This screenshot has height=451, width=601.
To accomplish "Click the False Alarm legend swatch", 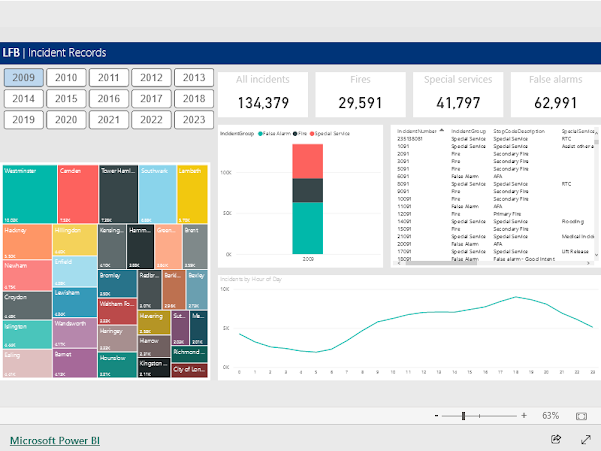I will tap(260, 134).
